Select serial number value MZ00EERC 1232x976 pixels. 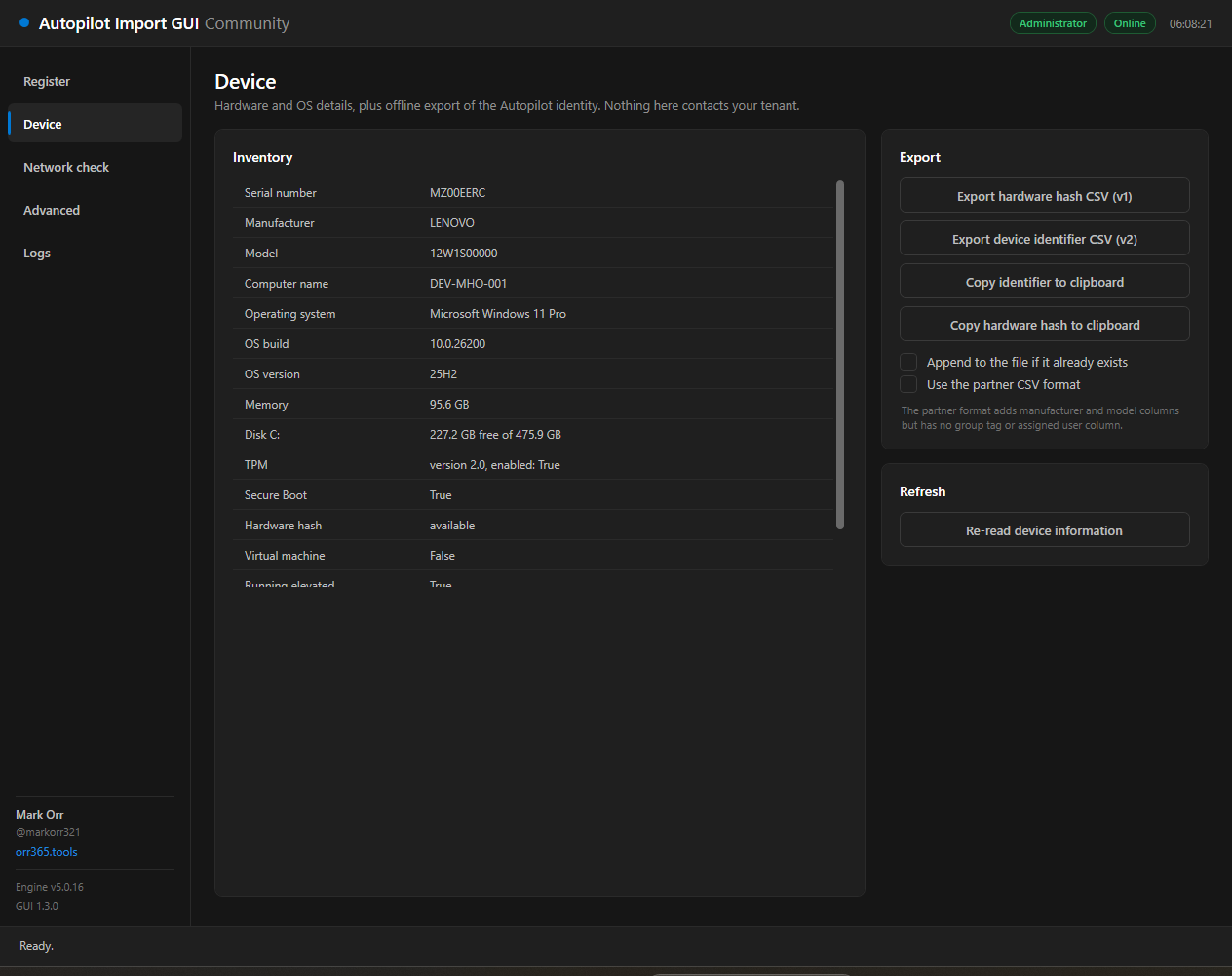coord(457,193)
